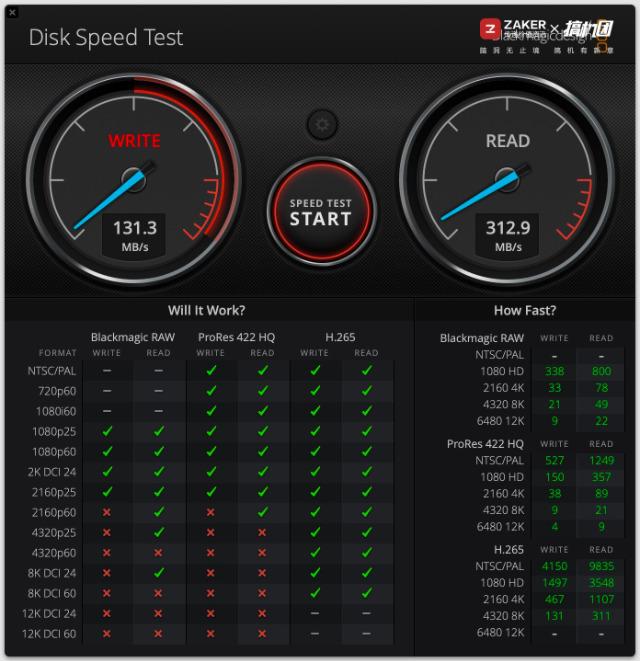Click the red cross for 4320p25 ProRes read
The image size is (640, 661).
(x=262, y=532)
